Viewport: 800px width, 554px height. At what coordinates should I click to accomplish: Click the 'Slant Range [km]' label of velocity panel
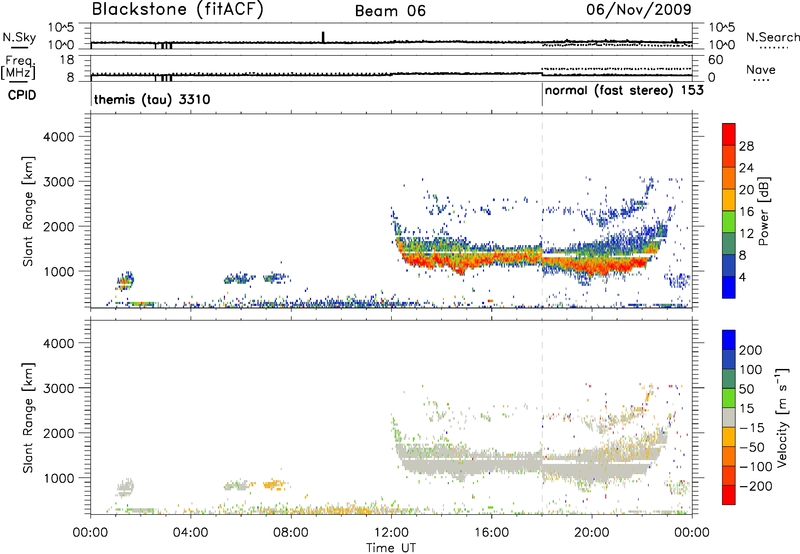click(28, 418)
